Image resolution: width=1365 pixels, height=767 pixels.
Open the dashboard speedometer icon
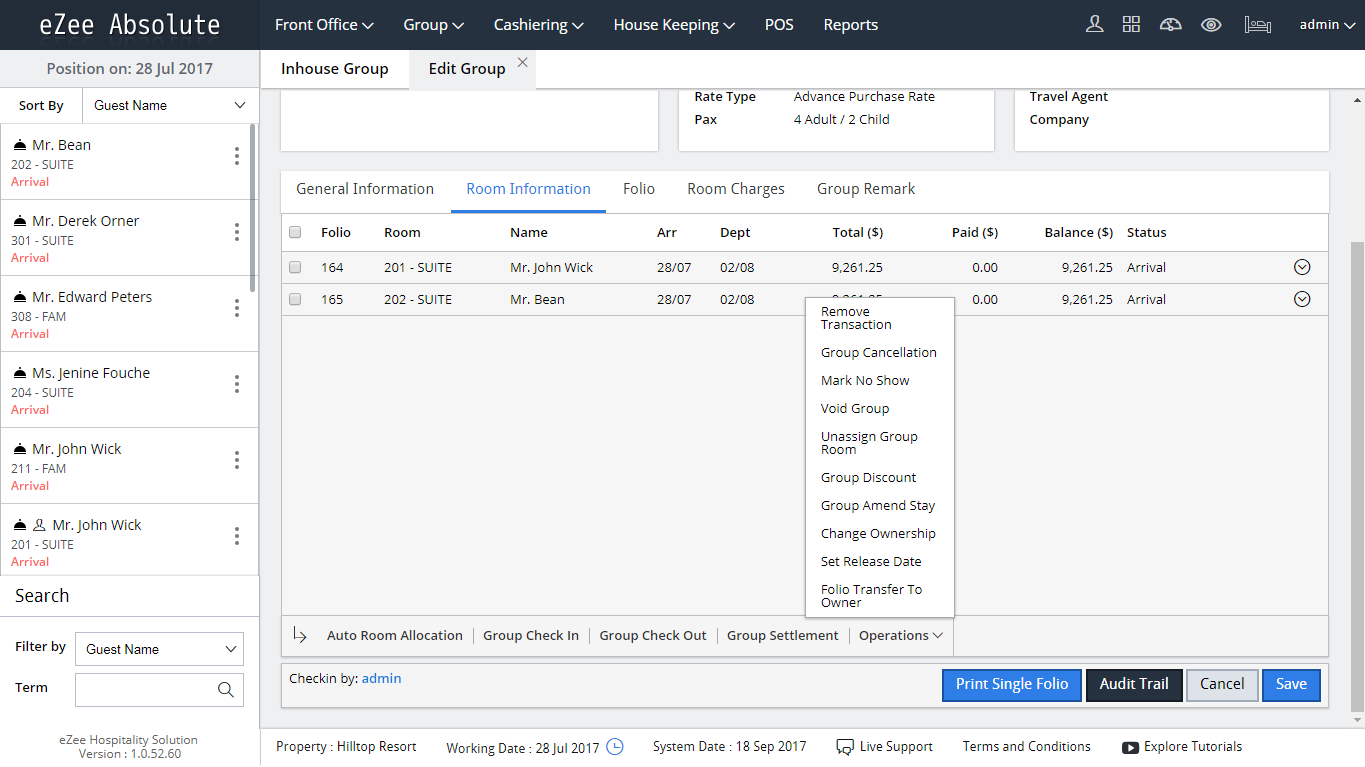[x=1170, y=24]
